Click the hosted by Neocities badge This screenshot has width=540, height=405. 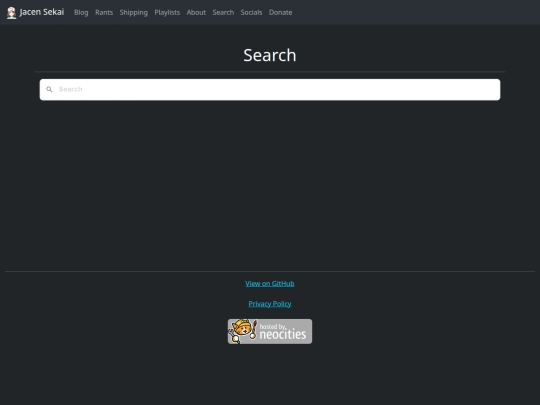tap(270, 331)
